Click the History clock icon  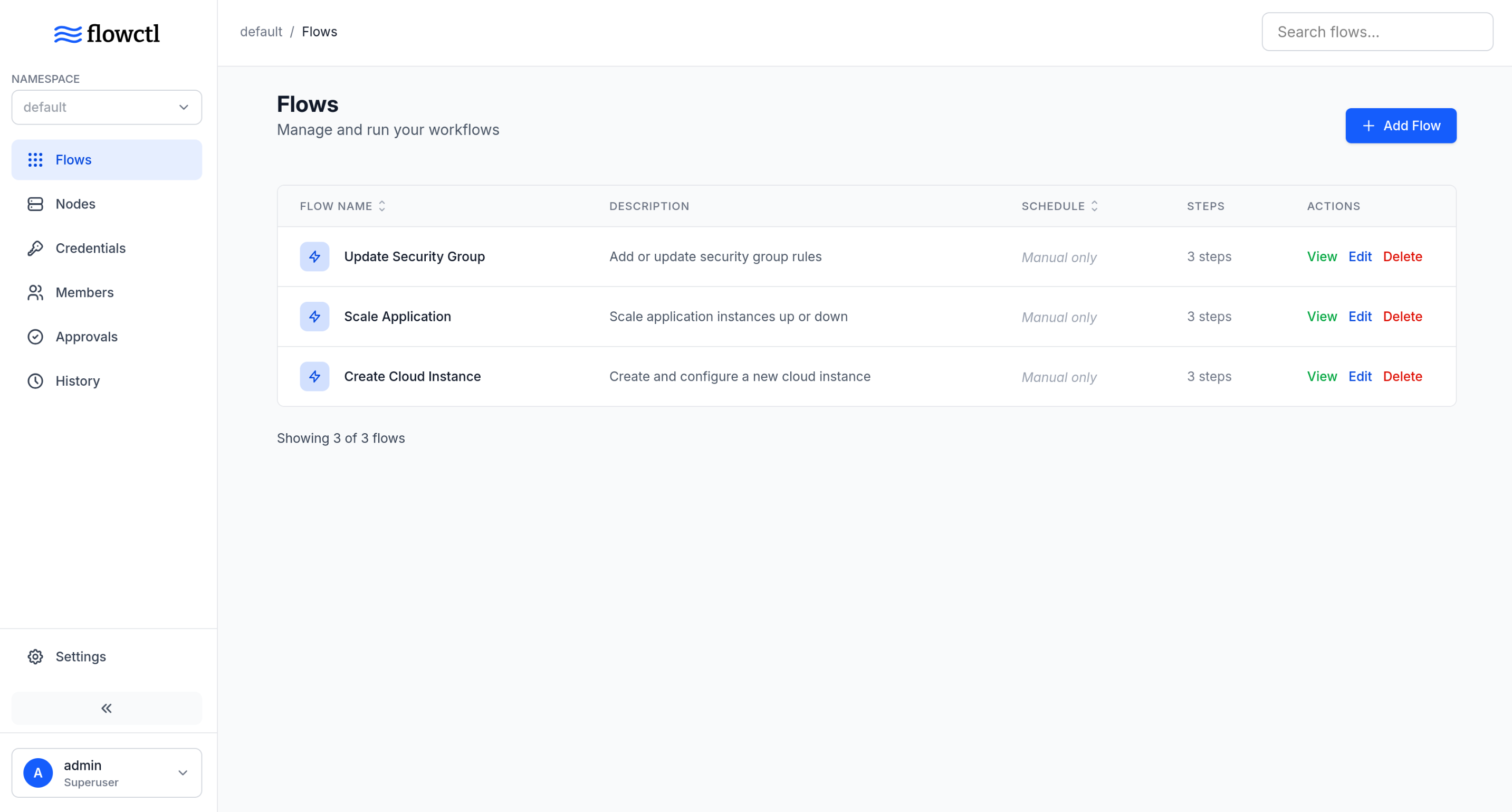tap(35, 381)
